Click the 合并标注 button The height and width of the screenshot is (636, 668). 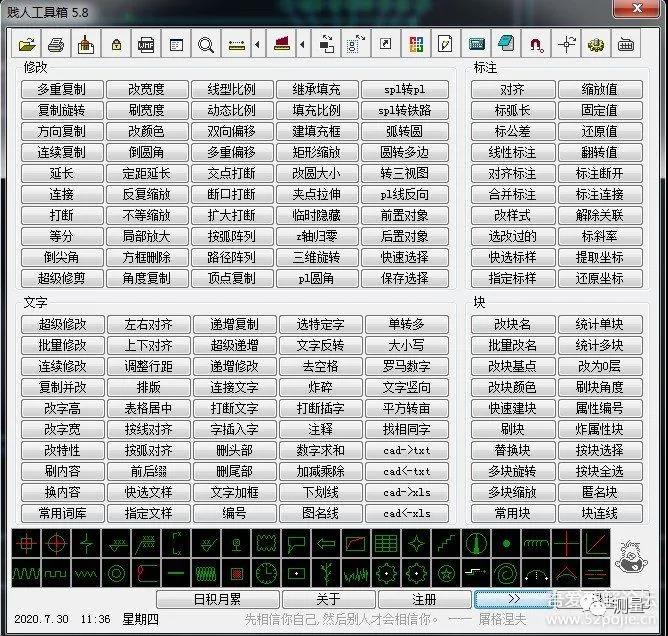coord(513,194)
